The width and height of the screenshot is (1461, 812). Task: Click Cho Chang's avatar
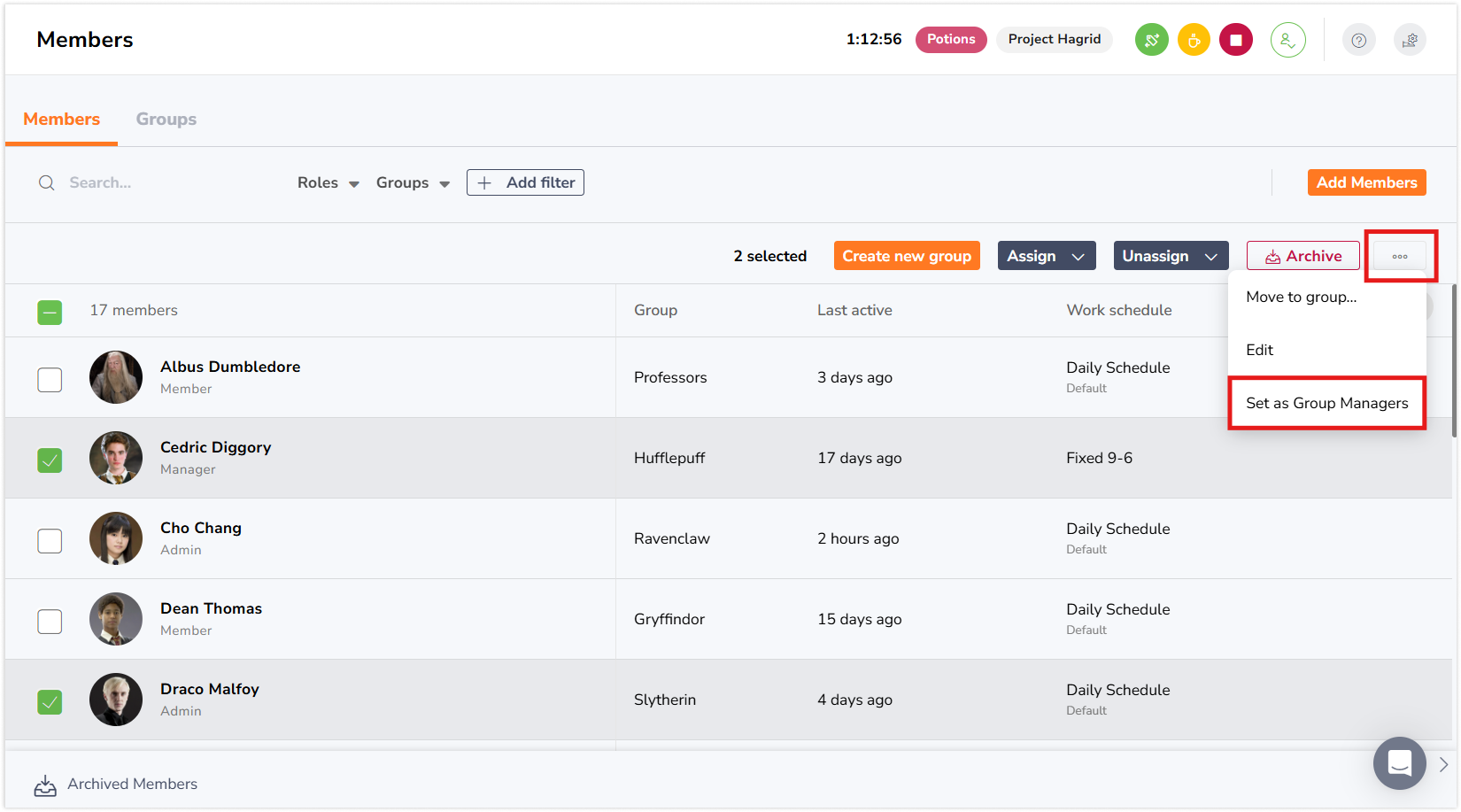116,538
